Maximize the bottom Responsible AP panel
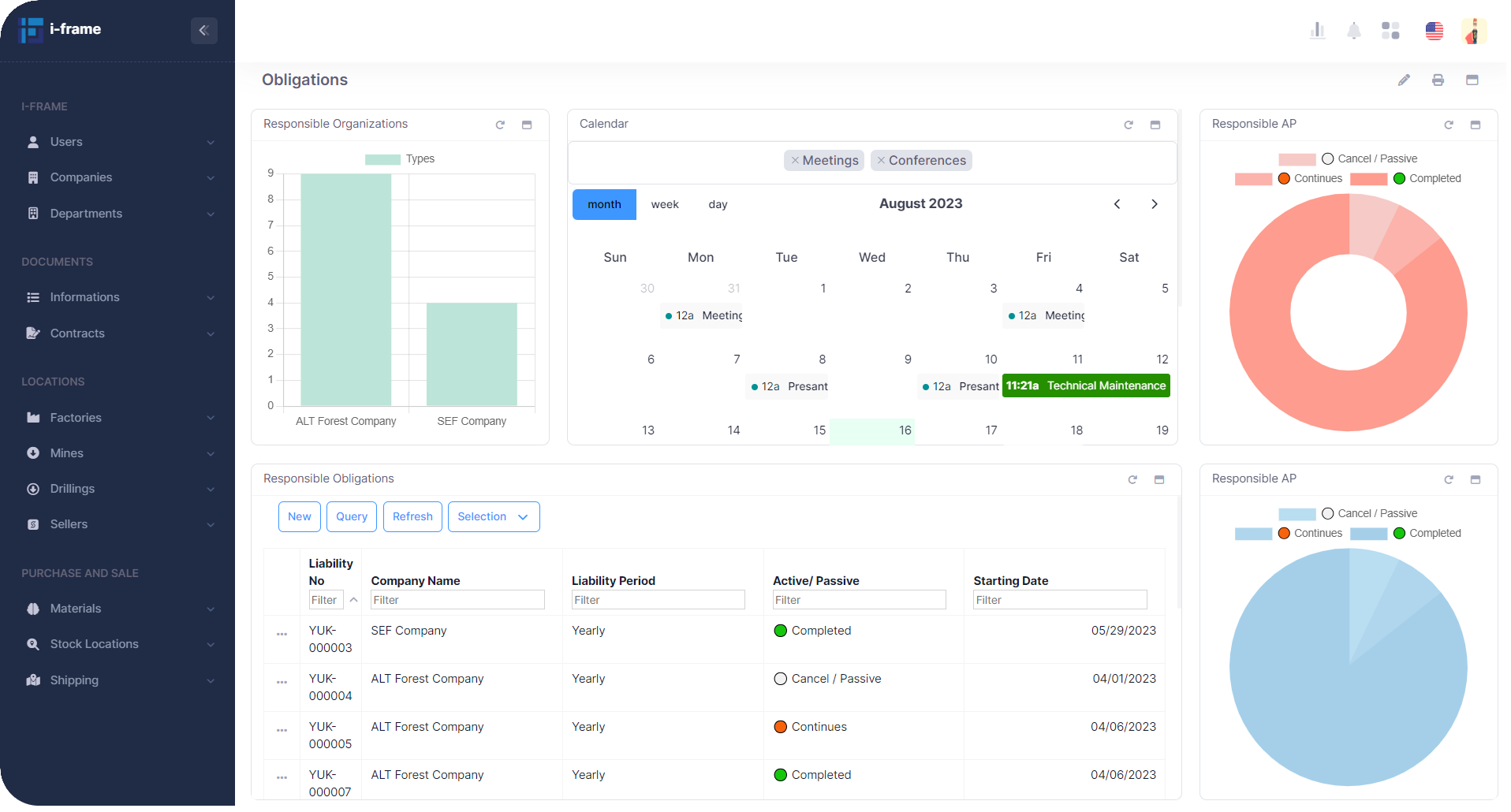Image resolution: width=1511 pixels, height=812 pixels. click(x=1476, y=479)
